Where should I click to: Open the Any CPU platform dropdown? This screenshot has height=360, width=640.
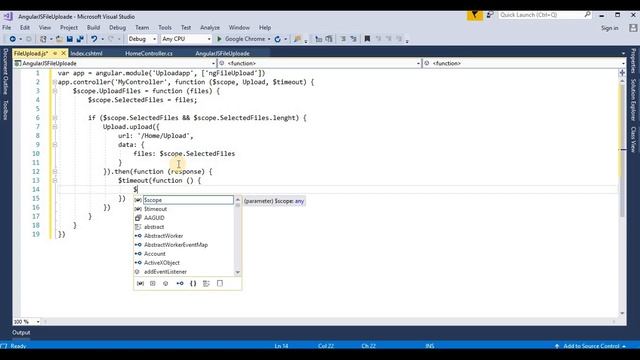(186, 39)
